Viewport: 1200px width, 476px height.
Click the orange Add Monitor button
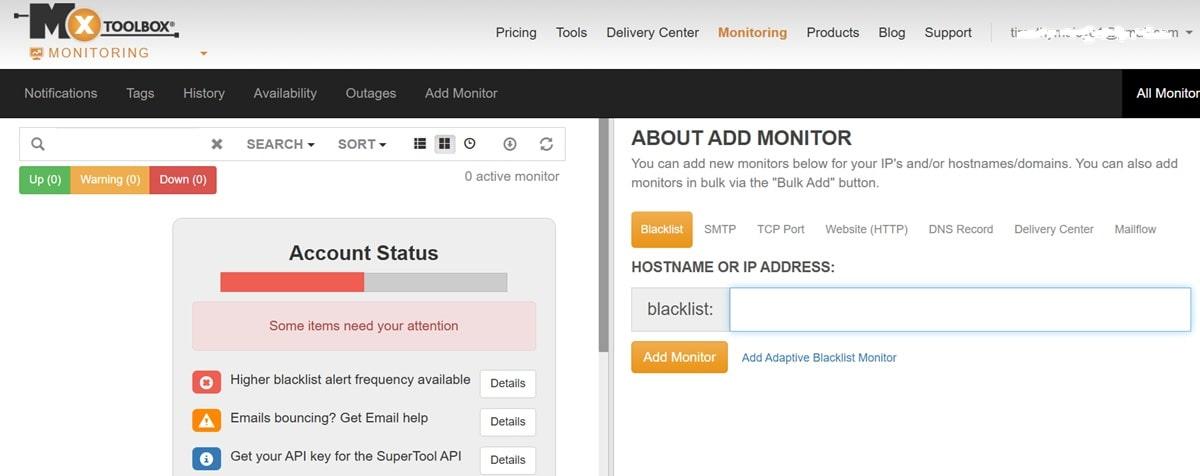click(679, 357)
